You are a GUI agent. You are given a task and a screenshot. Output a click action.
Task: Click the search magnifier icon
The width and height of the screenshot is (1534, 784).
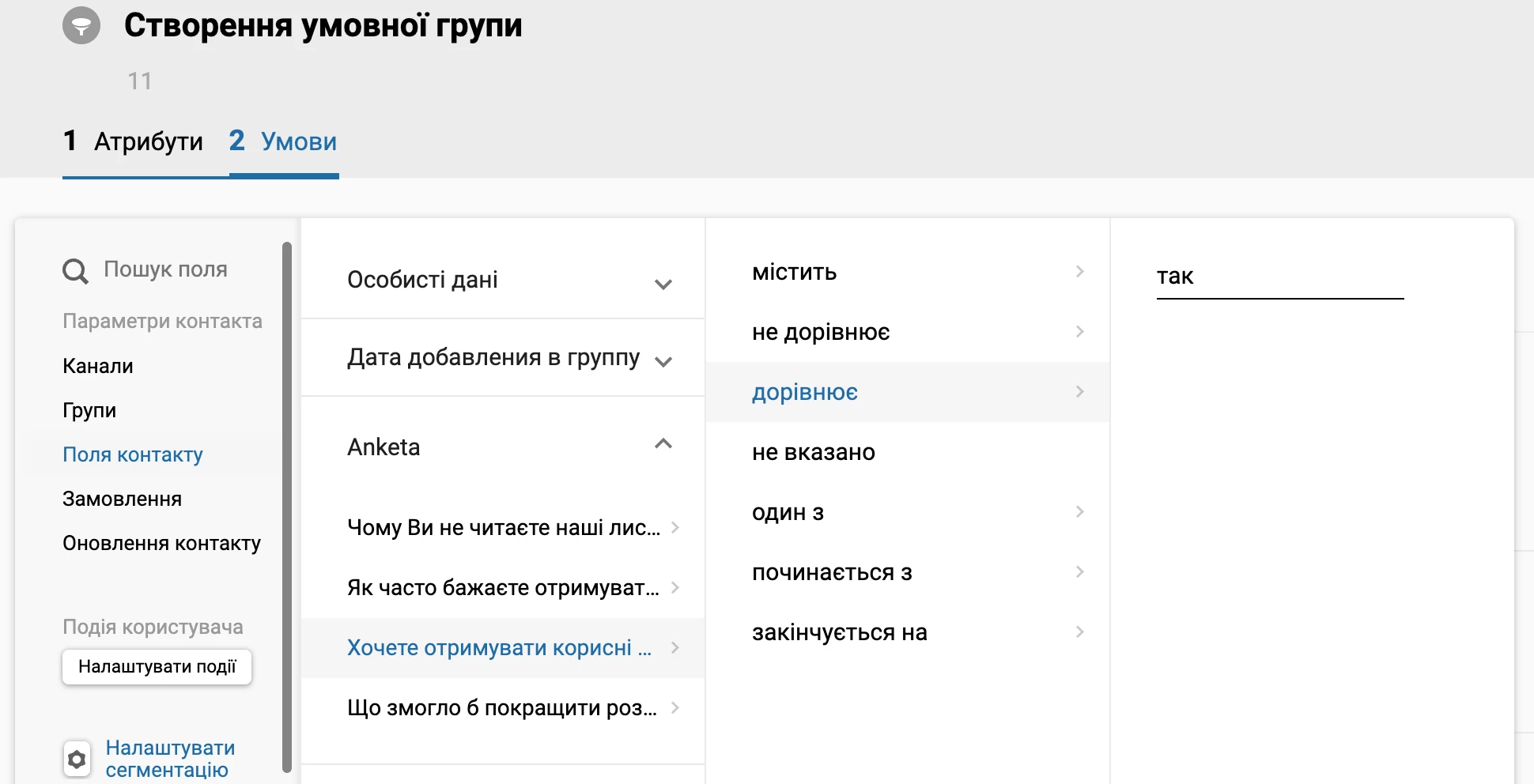pos(75,271)
